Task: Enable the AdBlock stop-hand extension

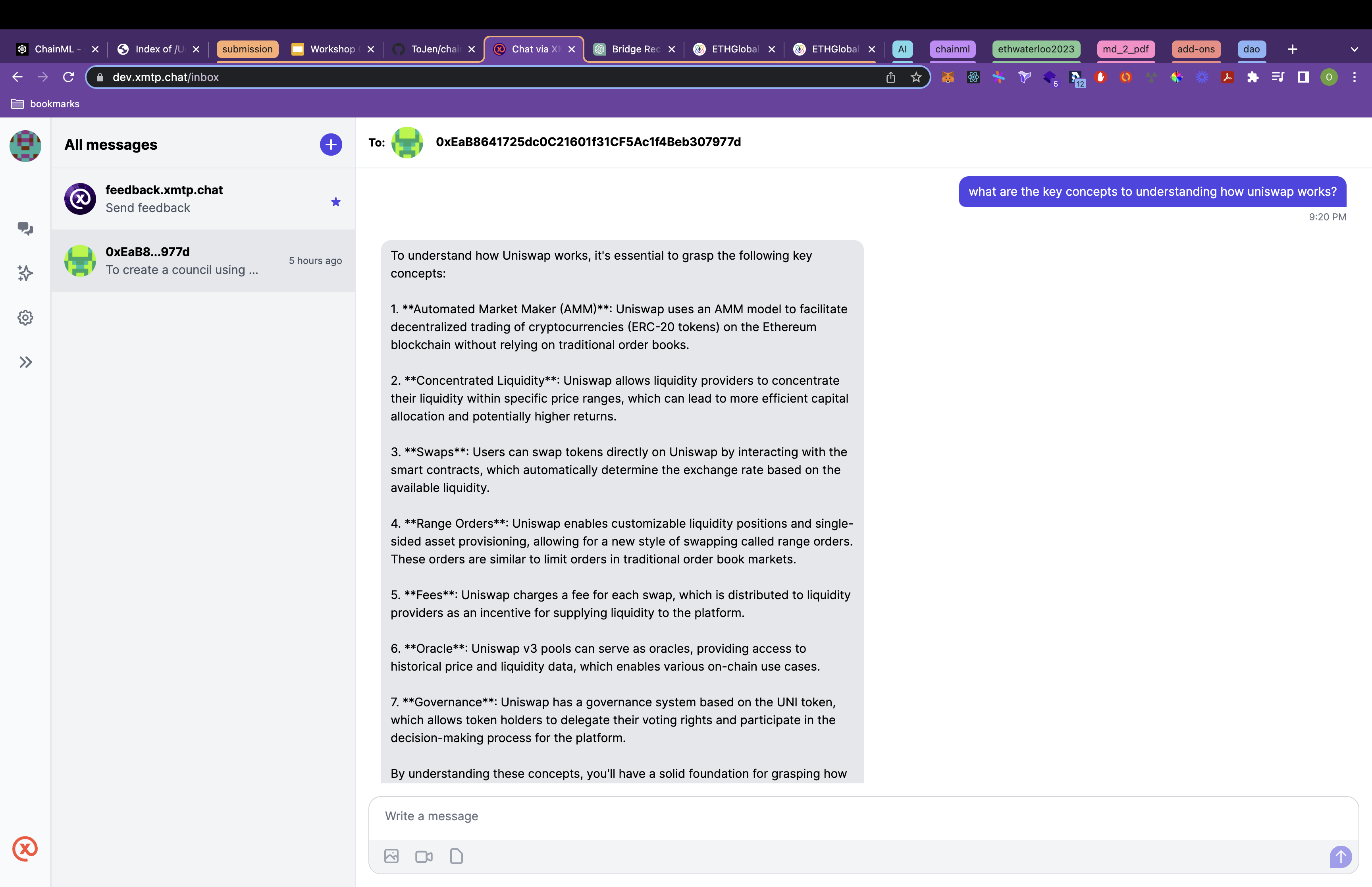Action: 1101,77
